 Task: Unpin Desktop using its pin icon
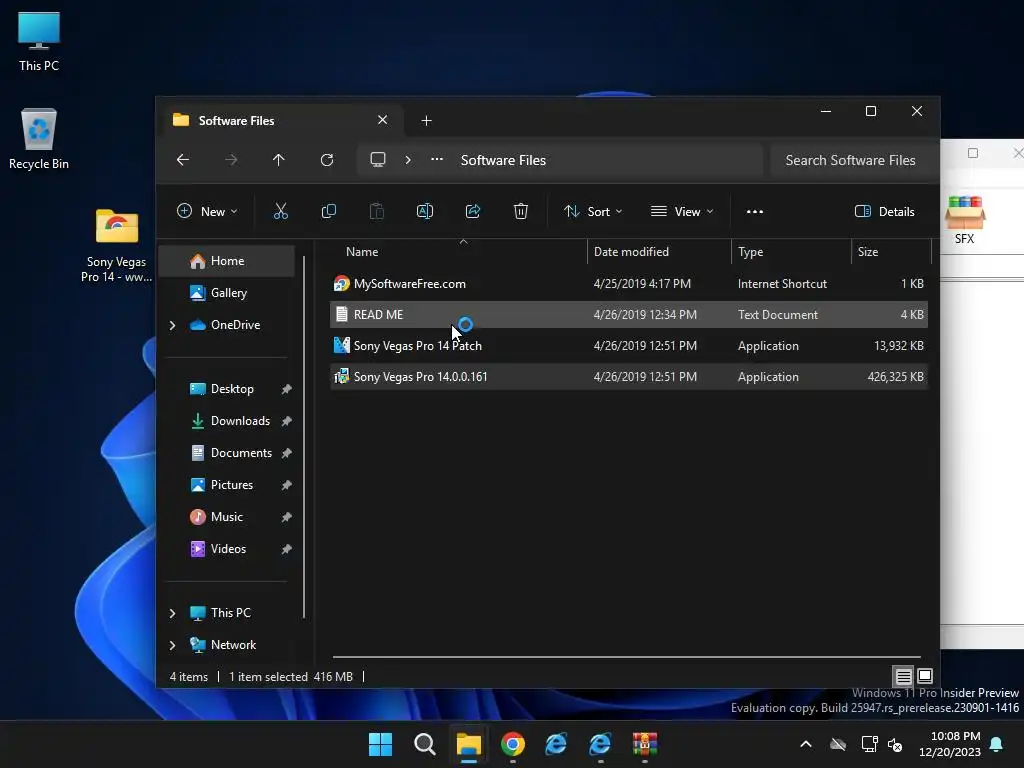click(x=286, y=389)
